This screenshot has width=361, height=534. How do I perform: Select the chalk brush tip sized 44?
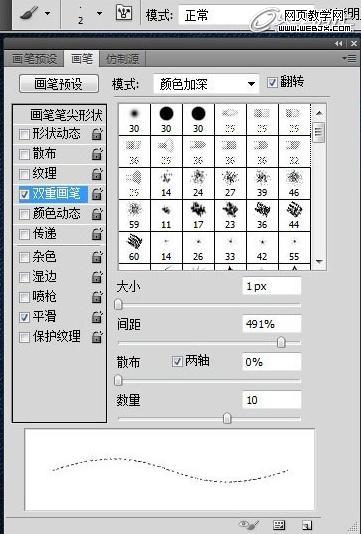point(294,216)
